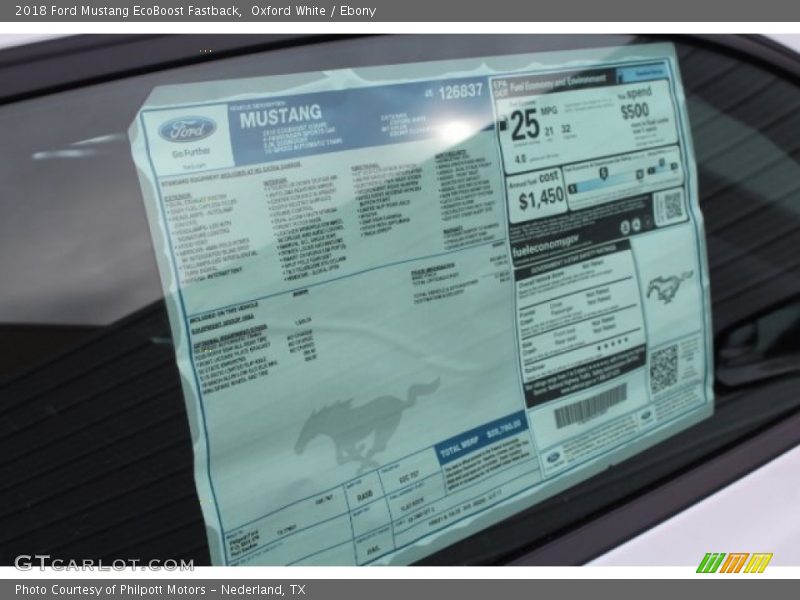The image size is (800, 600).
Task: Click the Mustang pony emblem on right panel
Action: point(669,287)
